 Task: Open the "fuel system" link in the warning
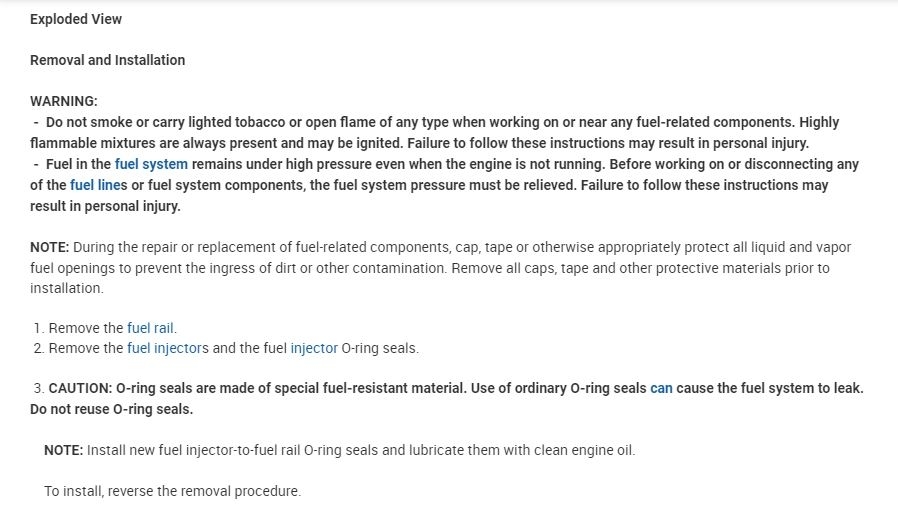[x=151, y=164]
